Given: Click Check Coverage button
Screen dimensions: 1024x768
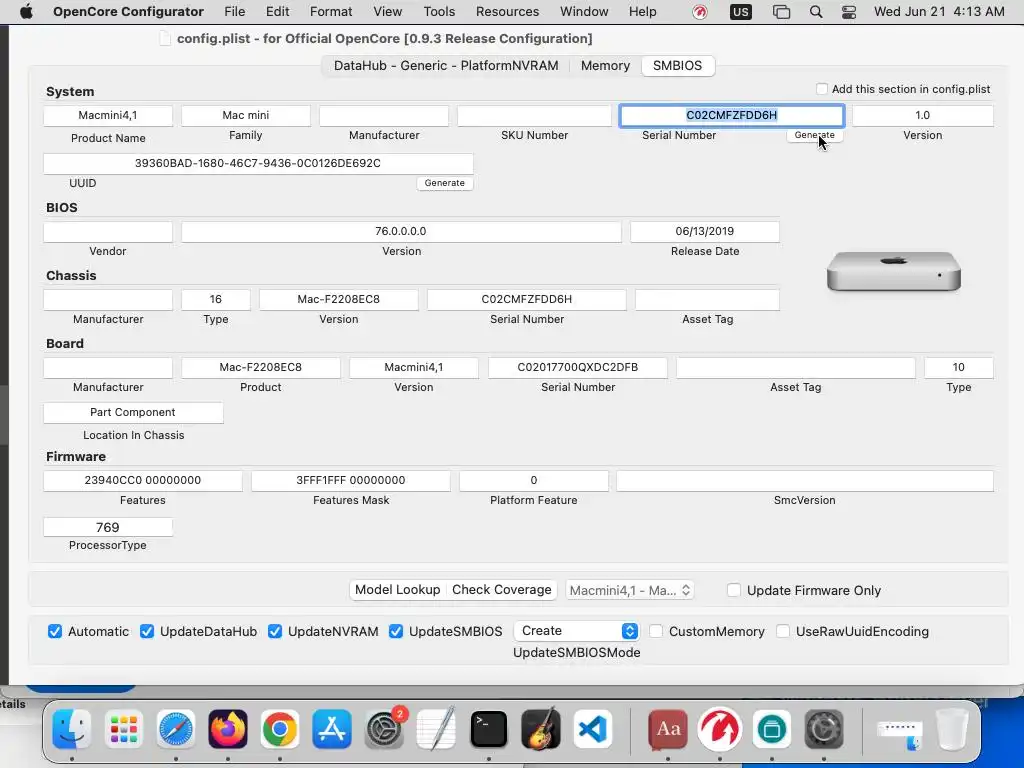Looking at the screenshot, I should point(502,590).
